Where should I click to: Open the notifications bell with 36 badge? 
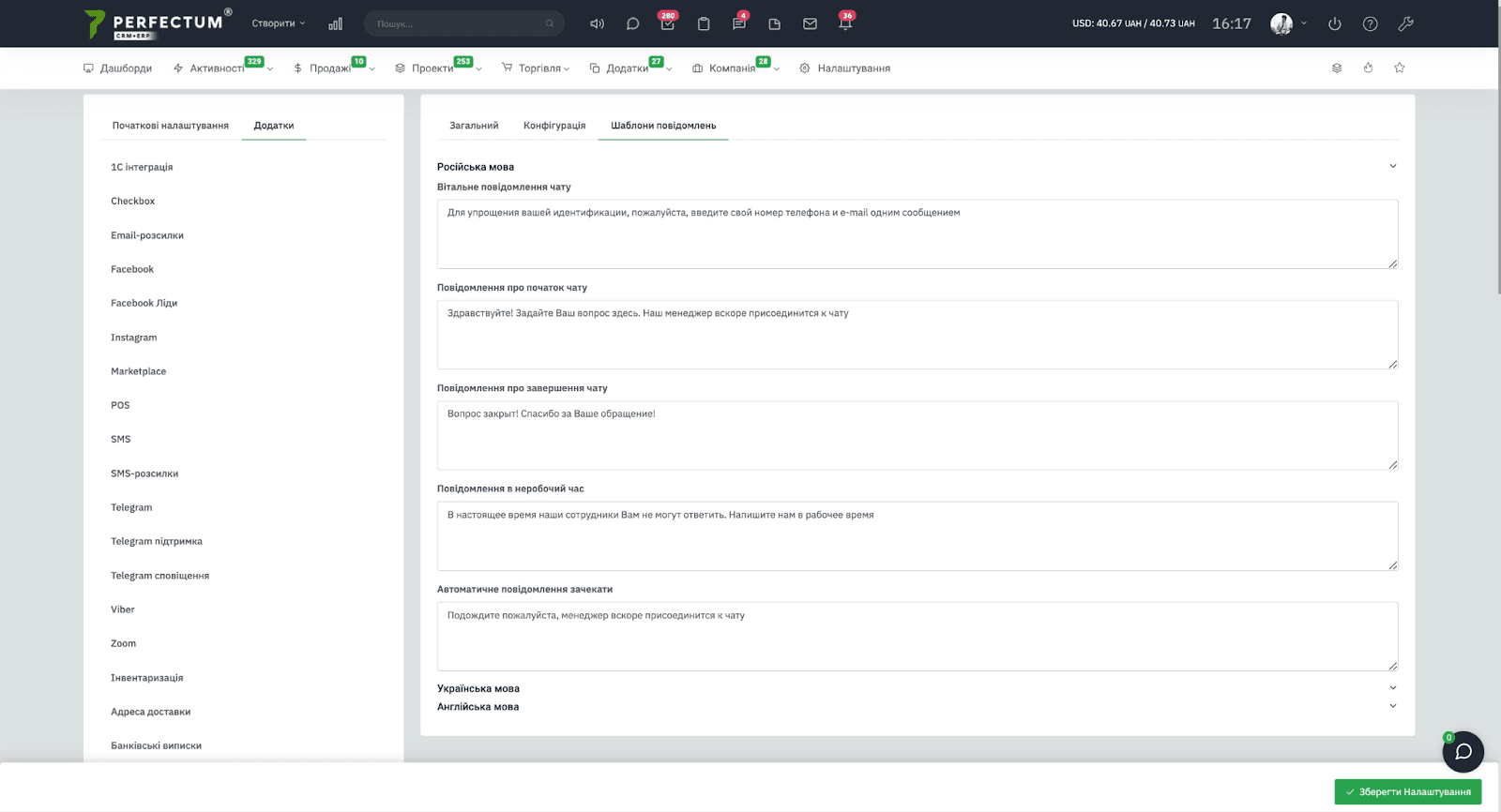point(845,23)
